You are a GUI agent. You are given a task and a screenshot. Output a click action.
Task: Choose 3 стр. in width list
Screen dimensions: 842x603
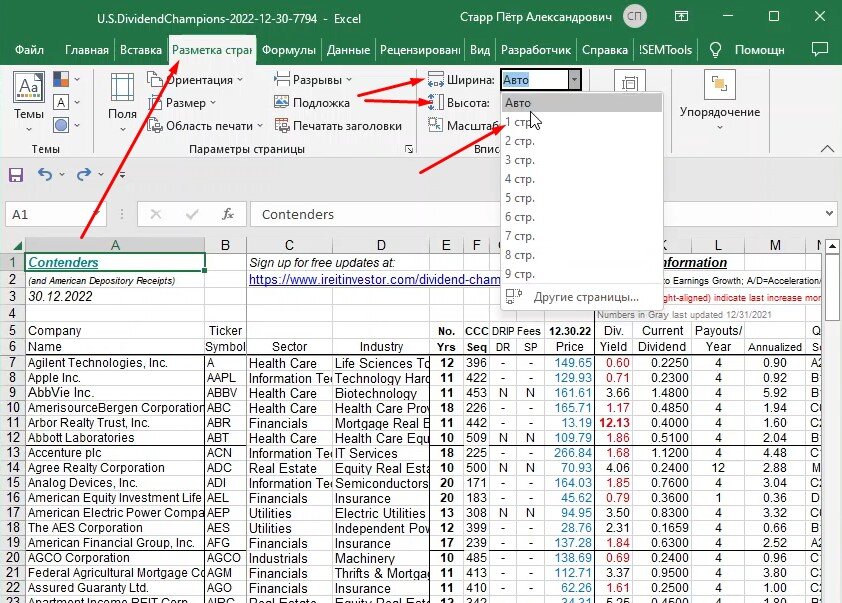(581, 160)
